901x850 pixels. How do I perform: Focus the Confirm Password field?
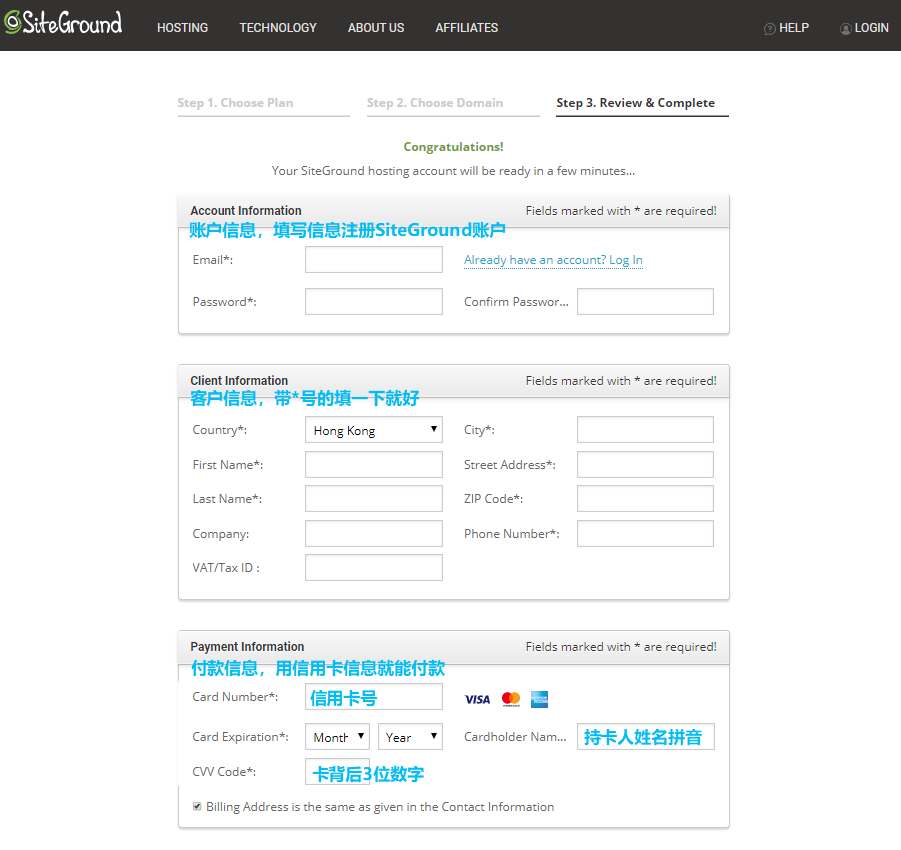(x=645, y=302)
